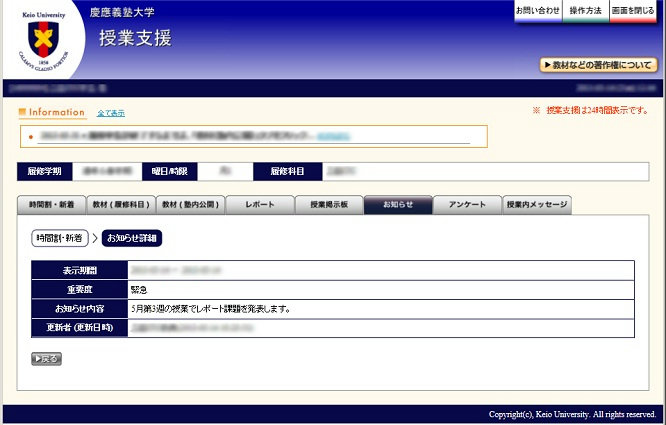Click the お知らせ詳細 breadcrumb label
This screenshot has height=425, width=666.
[x=132, y=238]
